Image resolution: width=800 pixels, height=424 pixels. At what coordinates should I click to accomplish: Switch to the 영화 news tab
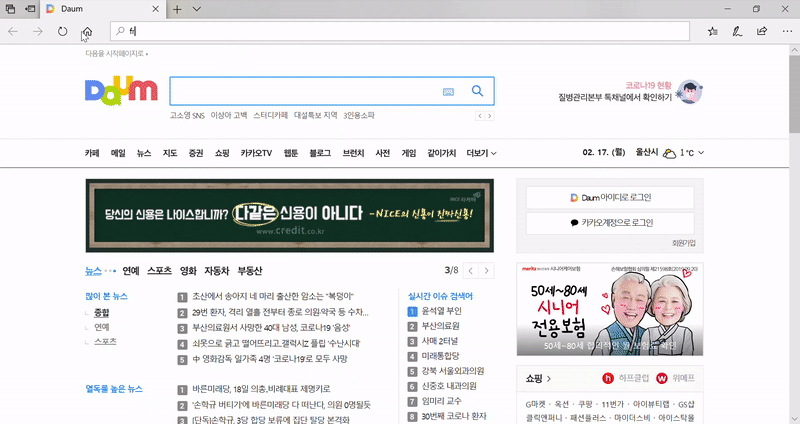coord(188,271)
